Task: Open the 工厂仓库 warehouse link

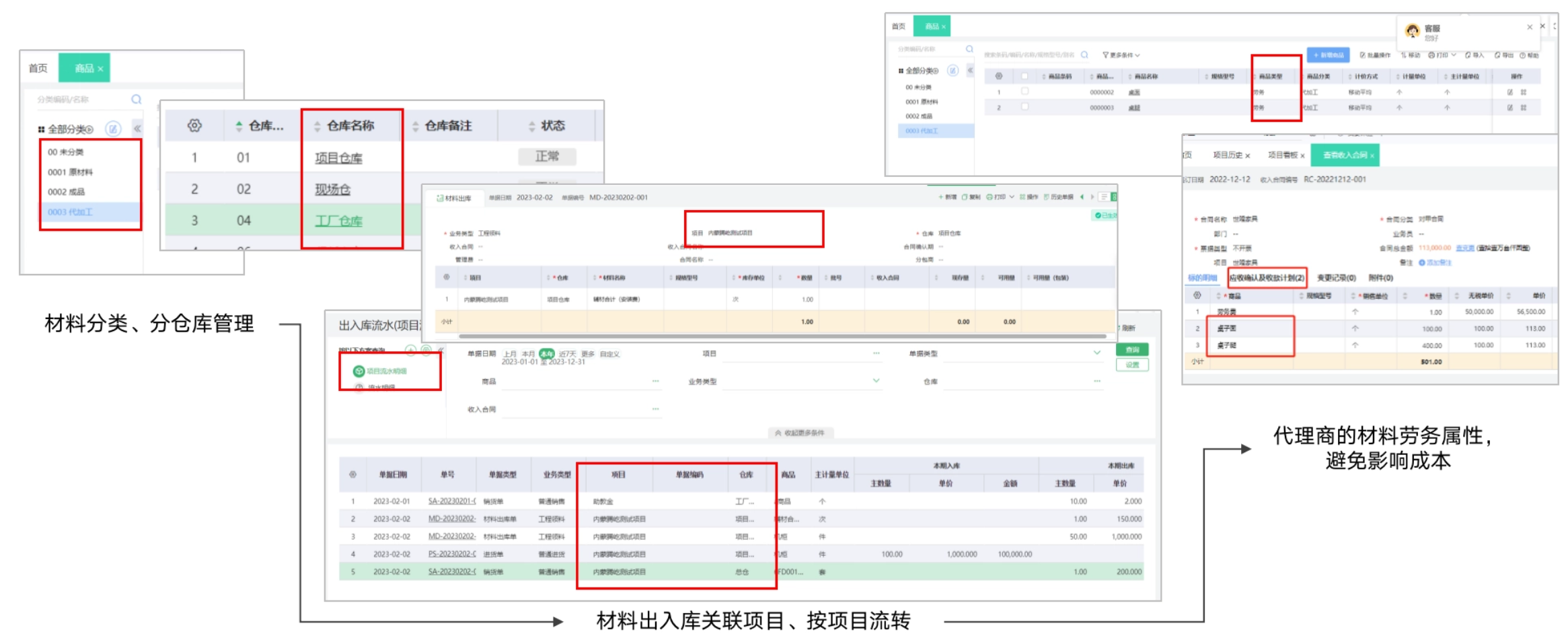Action: 338,221
